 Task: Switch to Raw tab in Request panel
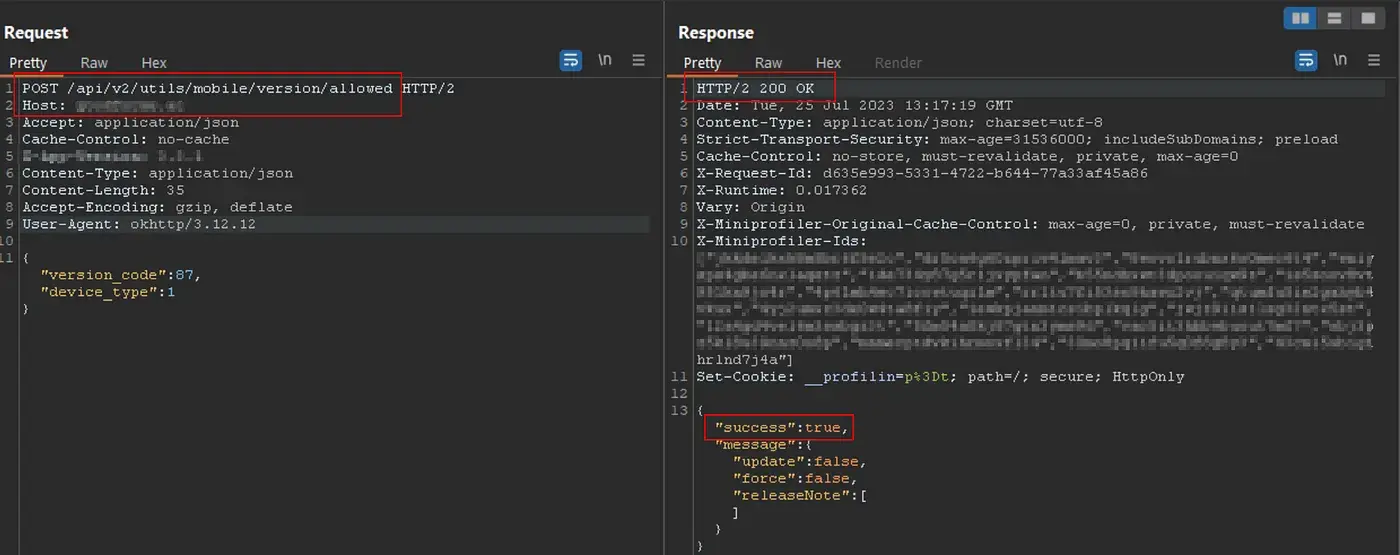pyautogui.click(x=94, y=63)
